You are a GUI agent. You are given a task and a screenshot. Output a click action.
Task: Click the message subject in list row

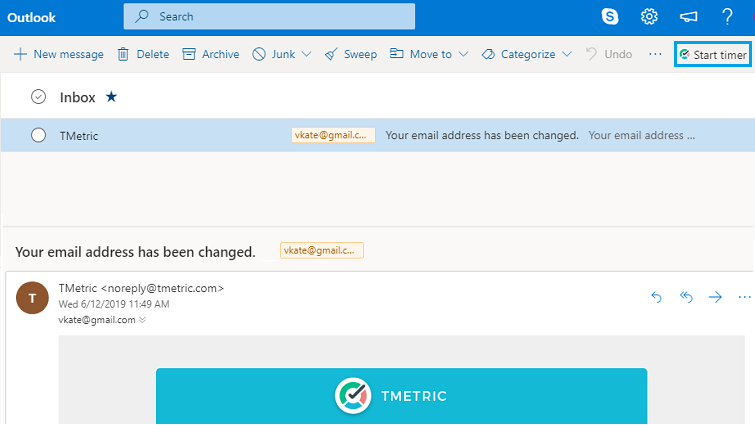[482, 135]
